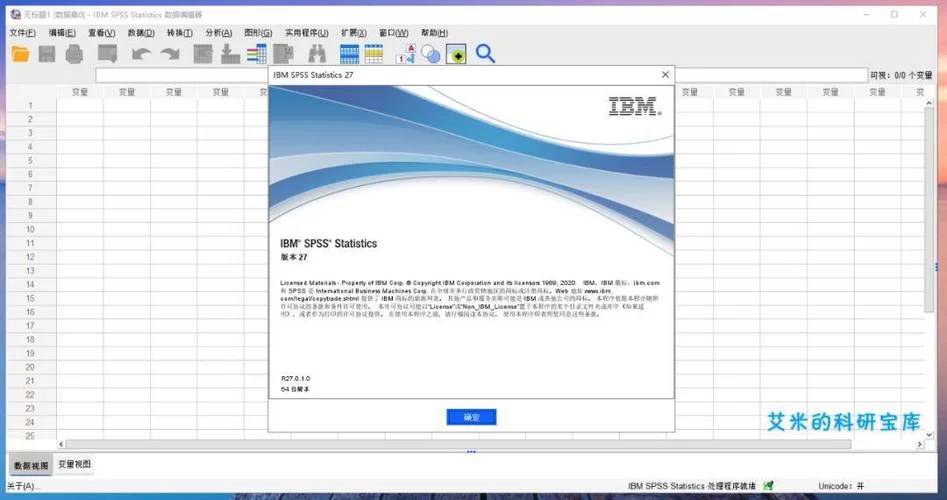This screenshot has width=947, height=500.
Task: Open the 文件(F) menu
Action: tap(22, 33)
